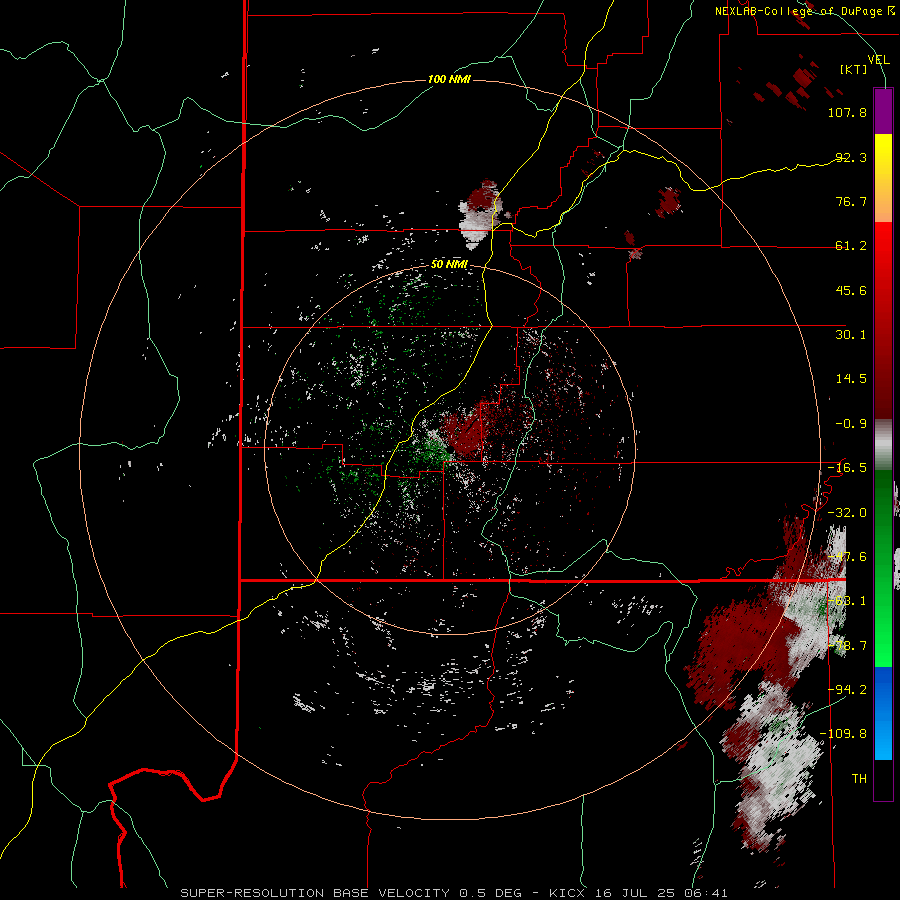
Task: Click the 100 NMI range ring label
Action: pos(449,79)
